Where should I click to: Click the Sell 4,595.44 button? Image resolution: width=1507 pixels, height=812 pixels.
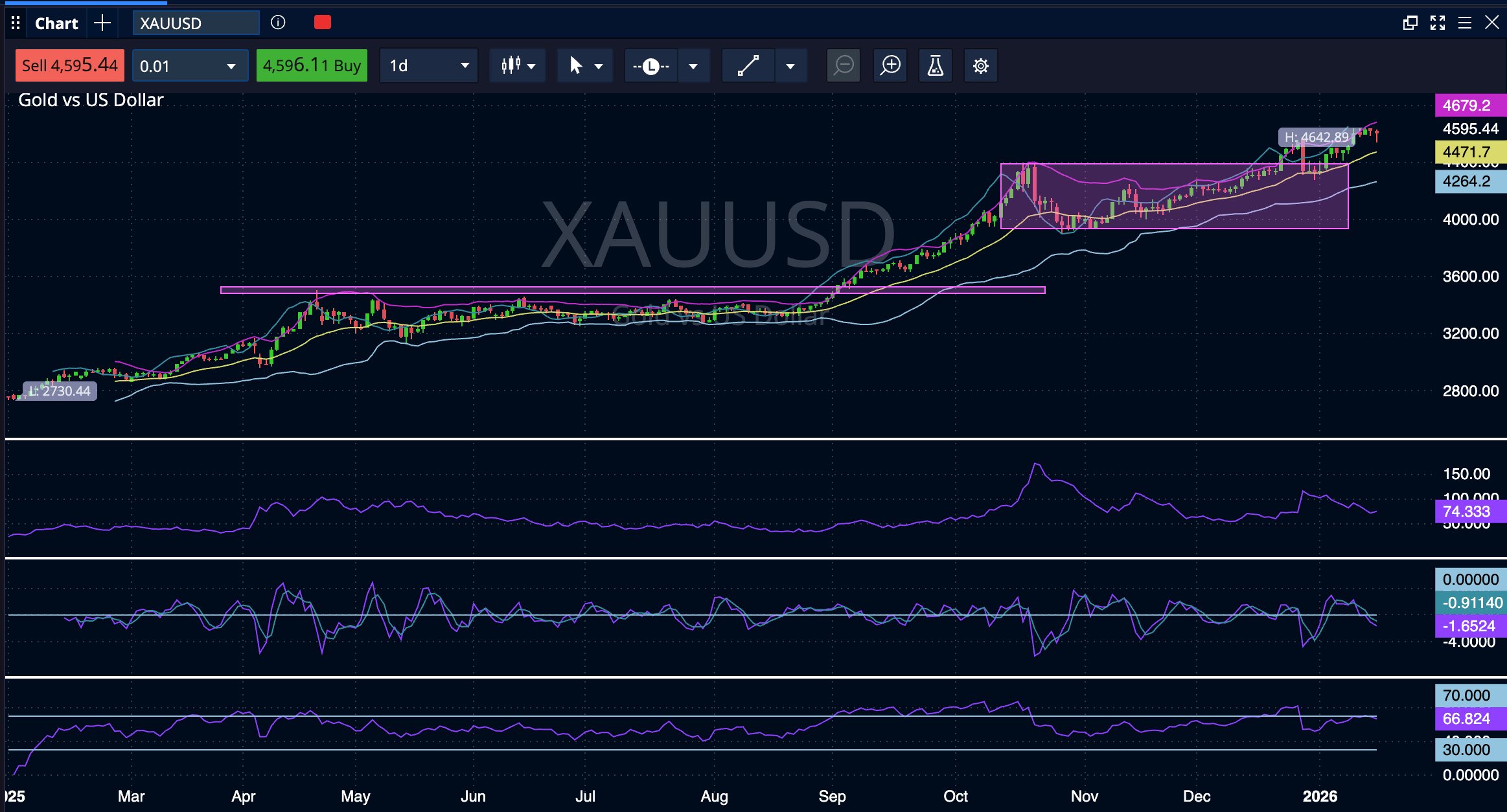tap(69, 65)
